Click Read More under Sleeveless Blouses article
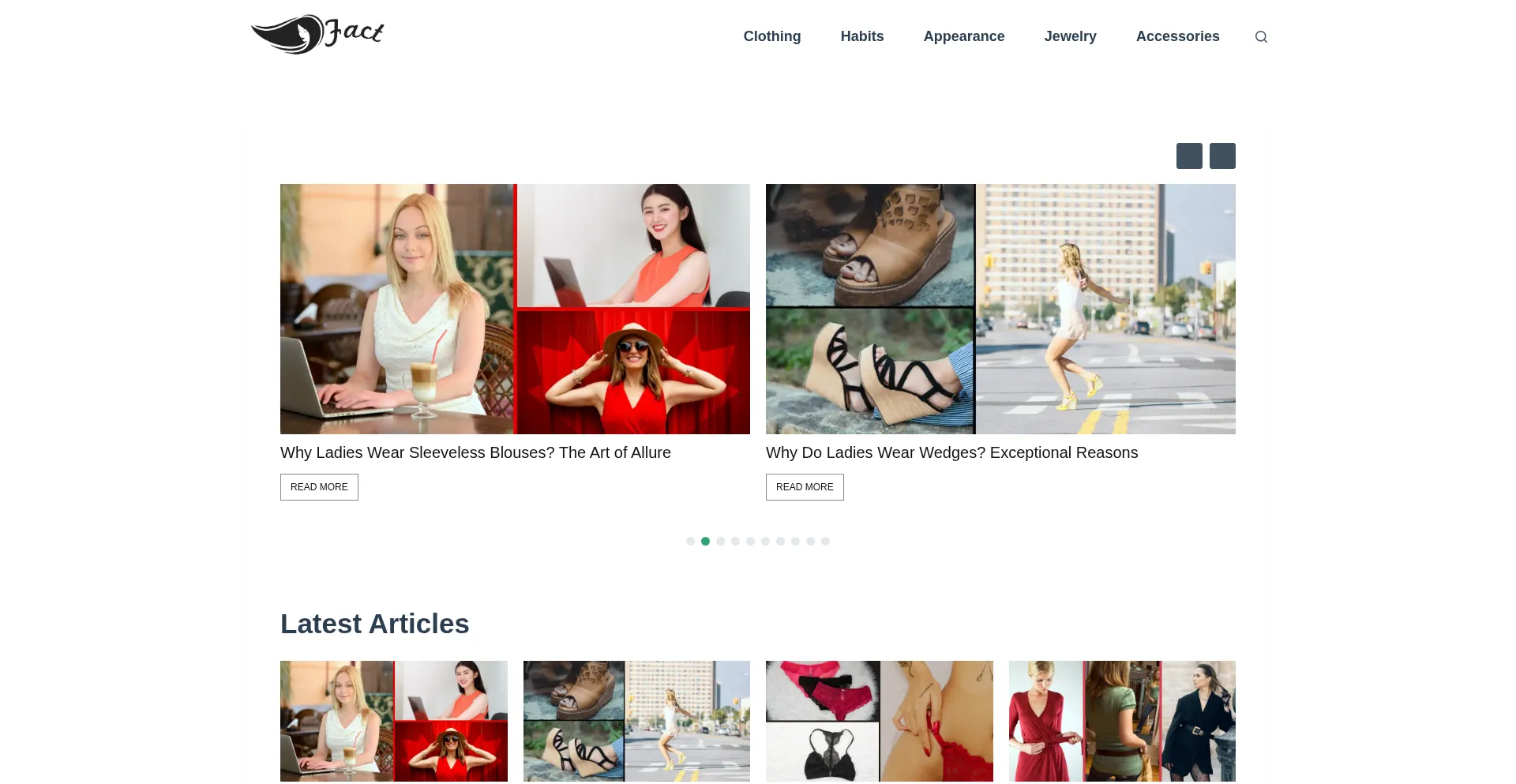Image resolution: width=1516 pixels, height=784 pixels. 319,487
